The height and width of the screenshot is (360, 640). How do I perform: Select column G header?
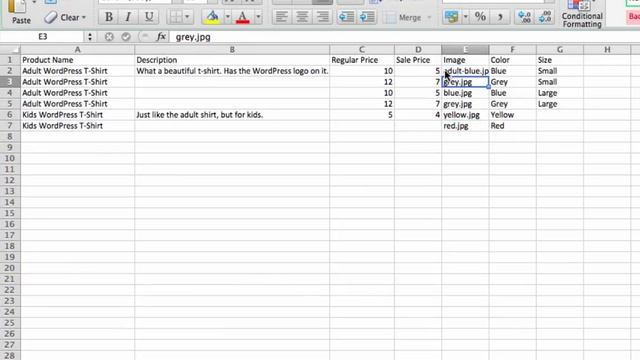[560, 49]
